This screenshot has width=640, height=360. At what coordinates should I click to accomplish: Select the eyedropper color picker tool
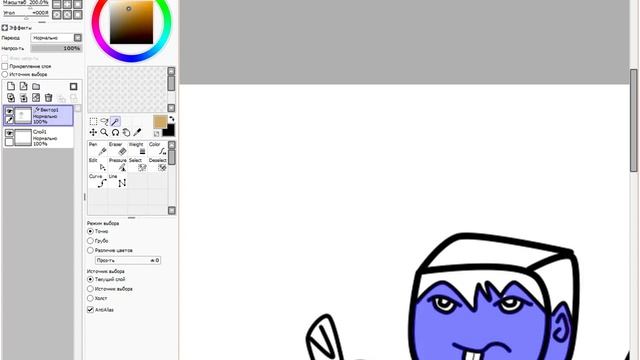tap(137, 132)
